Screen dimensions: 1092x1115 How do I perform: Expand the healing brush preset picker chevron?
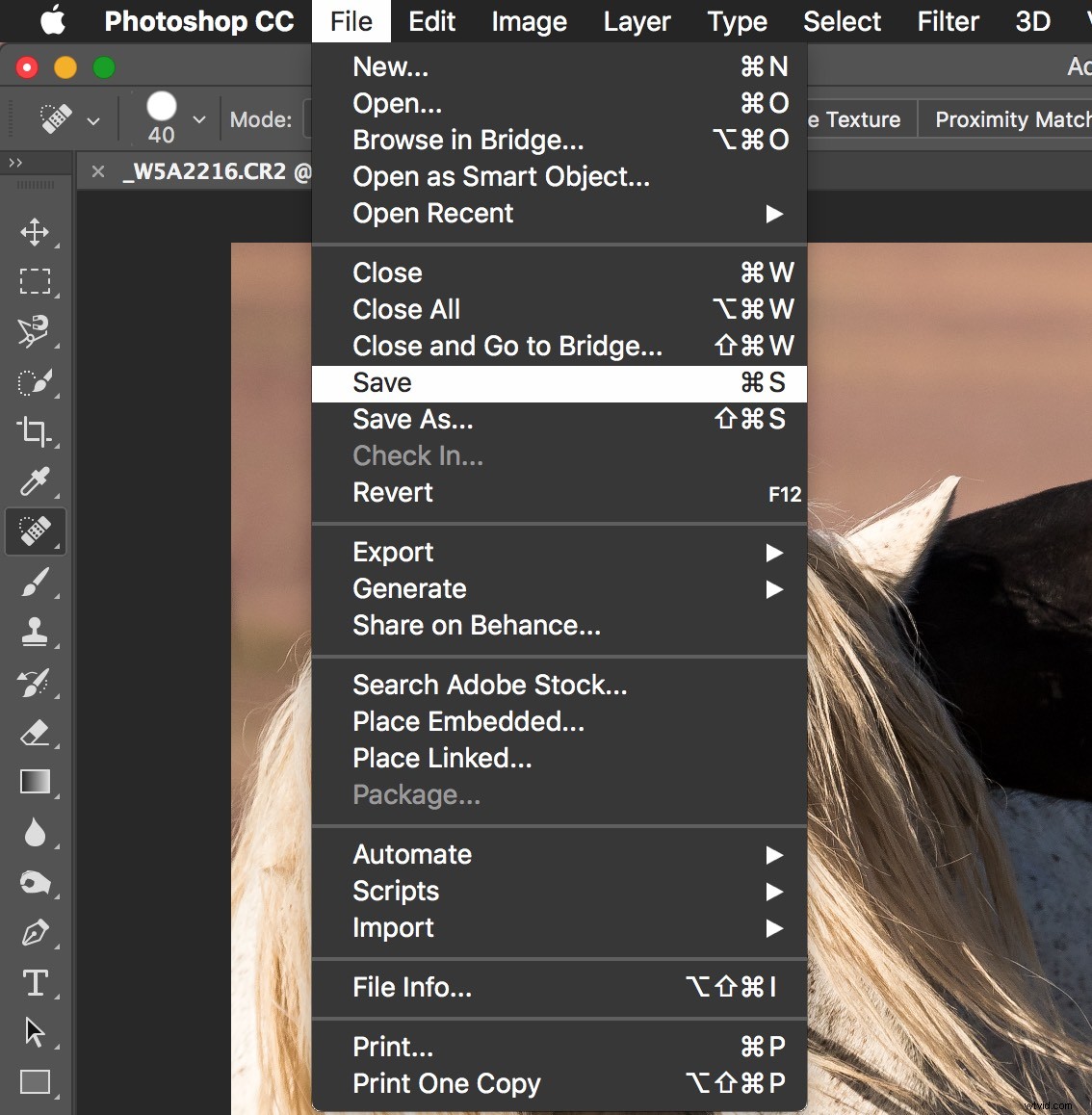(93, 119)
